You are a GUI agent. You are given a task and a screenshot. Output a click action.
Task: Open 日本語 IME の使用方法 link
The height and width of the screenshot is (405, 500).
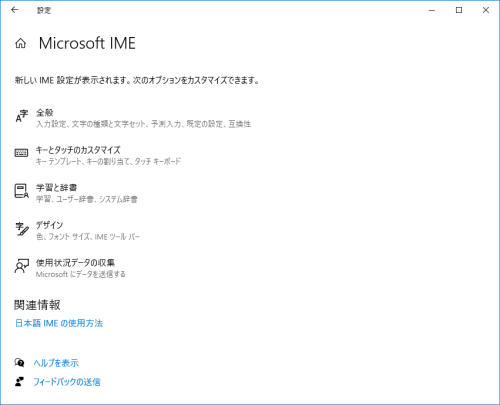[59, 323]
